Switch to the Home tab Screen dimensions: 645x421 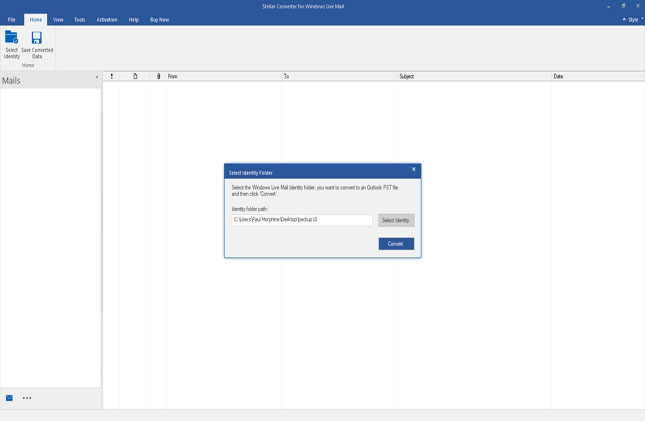click(36, 20)
